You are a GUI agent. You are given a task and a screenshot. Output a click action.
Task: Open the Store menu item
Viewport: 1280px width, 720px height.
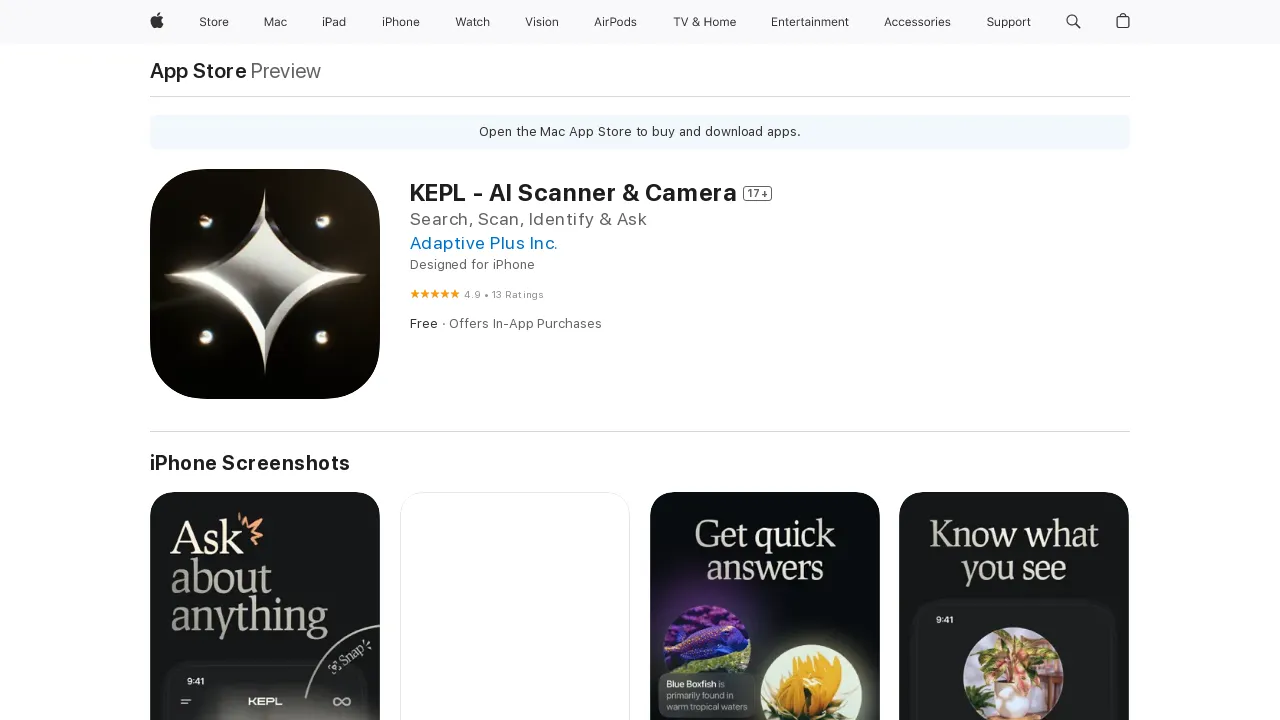coord(213,22)
